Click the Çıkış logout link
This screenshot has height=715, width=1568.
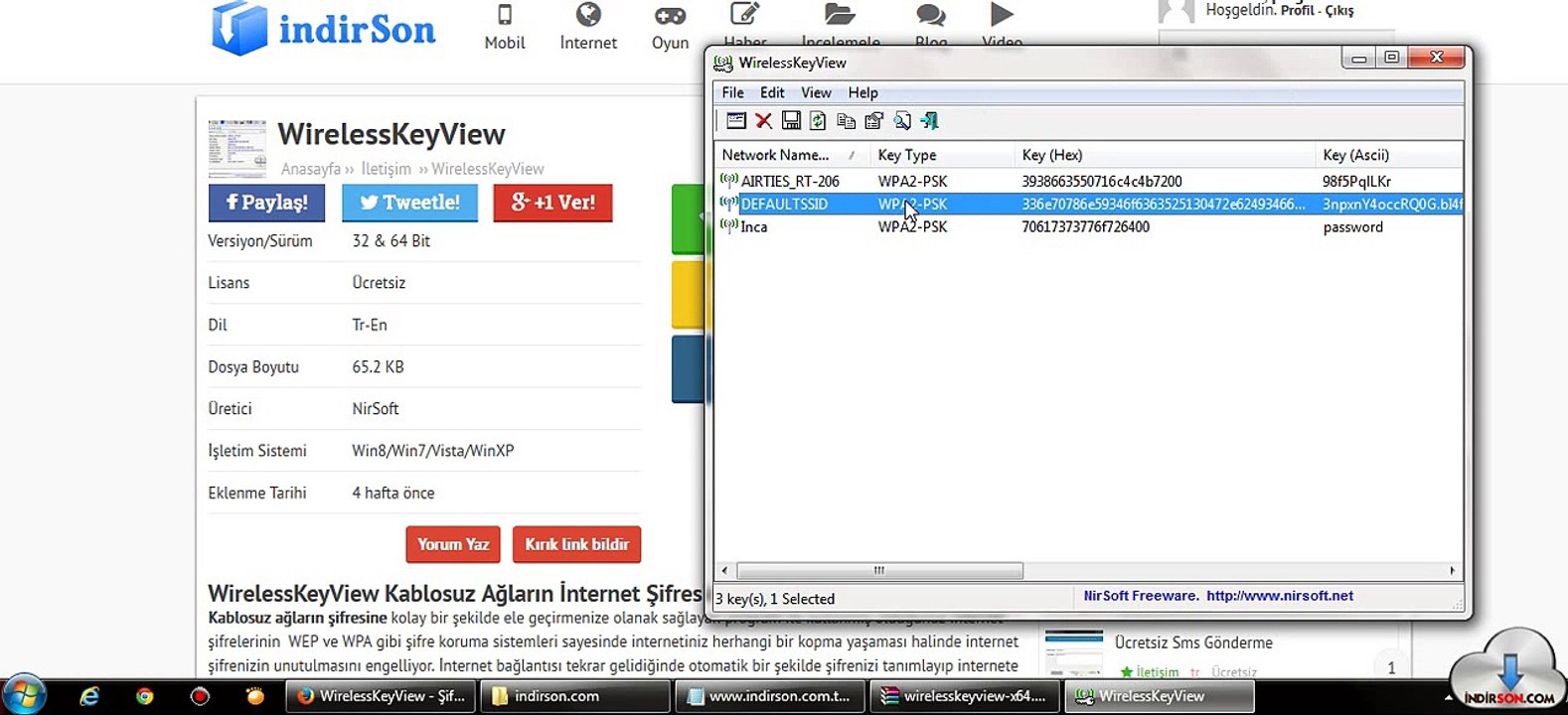tap(1339, 10)
